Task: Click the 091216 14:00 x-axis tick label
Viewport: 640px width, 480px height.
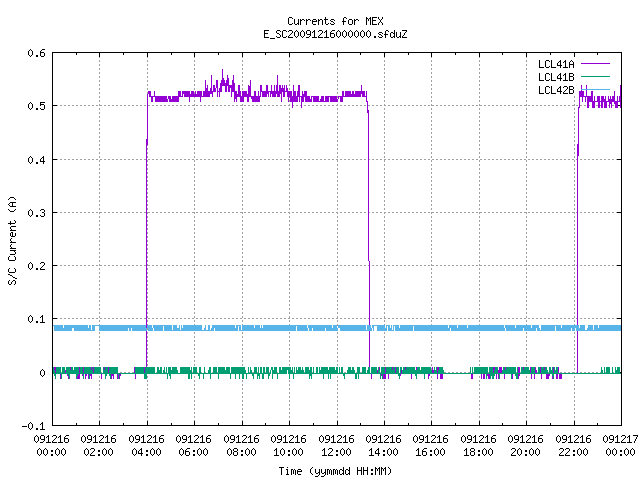Action: click(x=383, y=446)
